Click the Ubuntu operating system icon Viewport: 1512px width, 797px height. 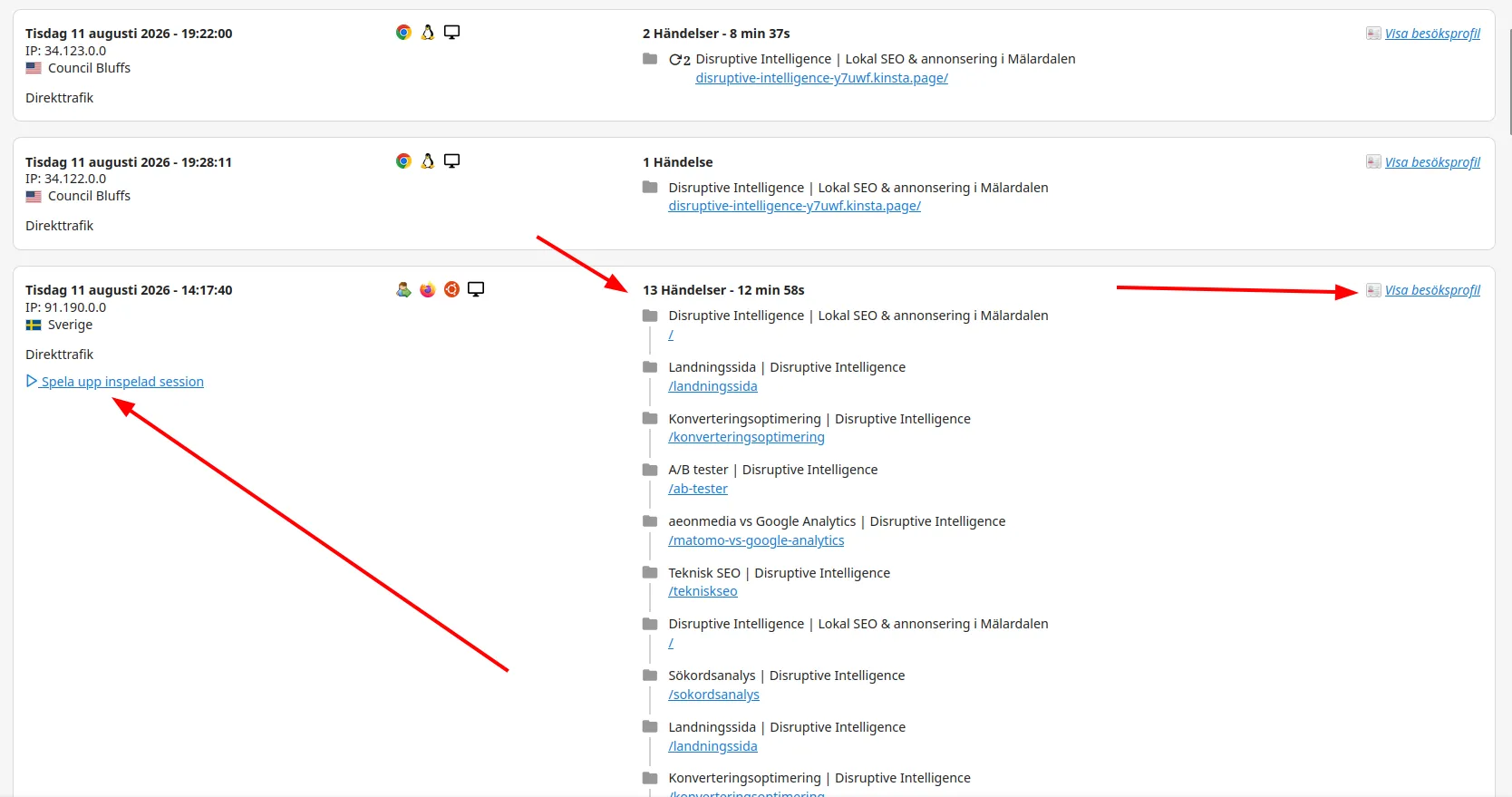tap(451, 289)
